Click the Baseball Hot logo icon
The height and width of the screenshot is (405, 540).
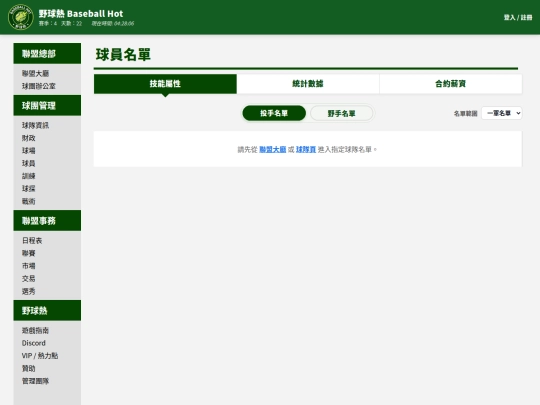pyautogui.click(x=21, y=17)
